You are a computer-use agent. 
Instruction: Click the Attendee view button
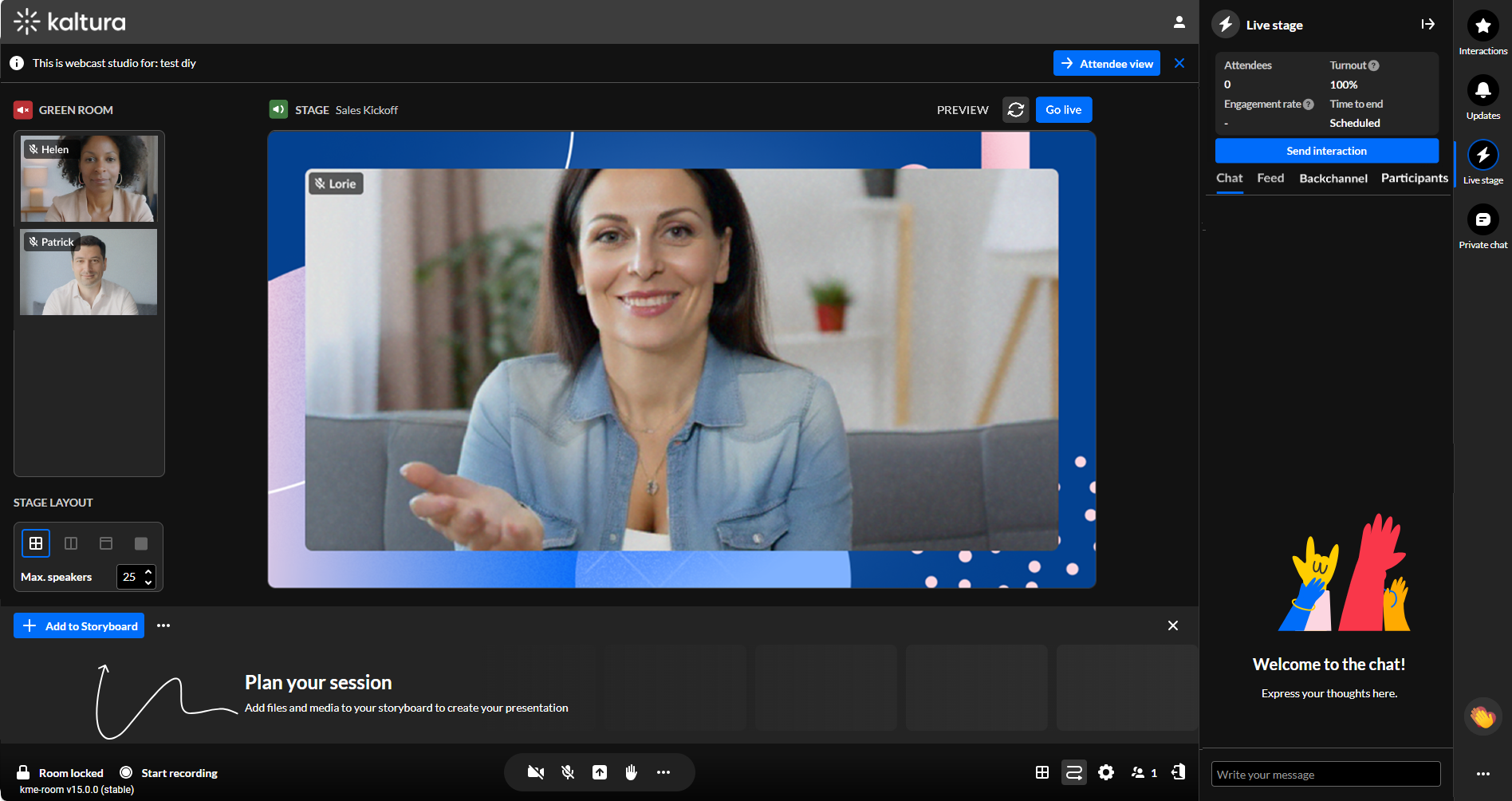(x=1107, y=64)
